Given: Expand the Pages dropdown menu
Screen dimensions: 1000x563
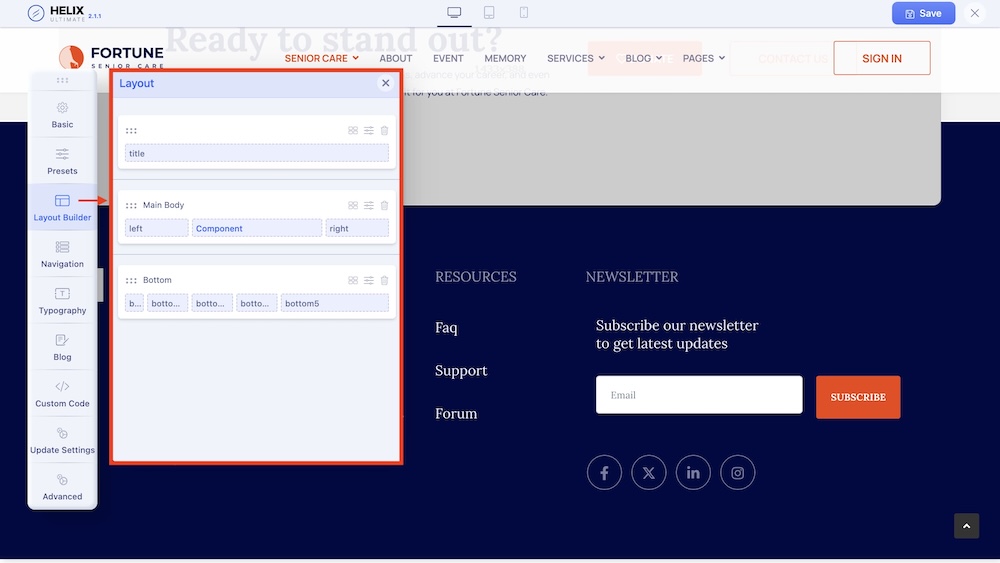Looking at the screenshot, I should 704,58.
